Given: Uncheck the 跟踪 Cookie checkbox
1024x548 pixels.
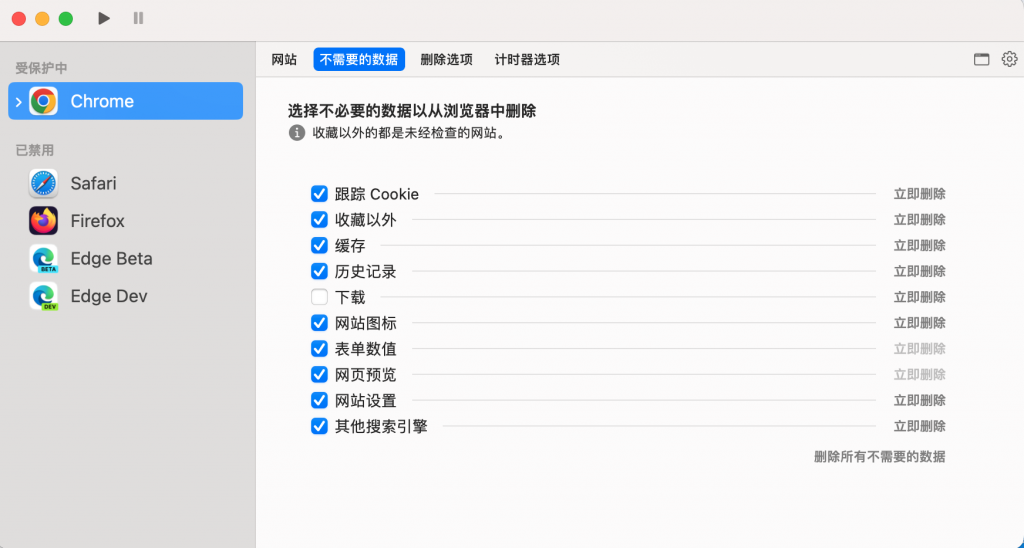Looking at the screenshot, I should point(319,194).
